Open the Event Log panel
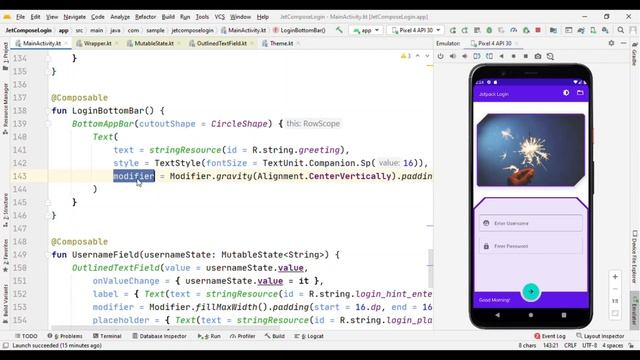 tap(550, 336)
